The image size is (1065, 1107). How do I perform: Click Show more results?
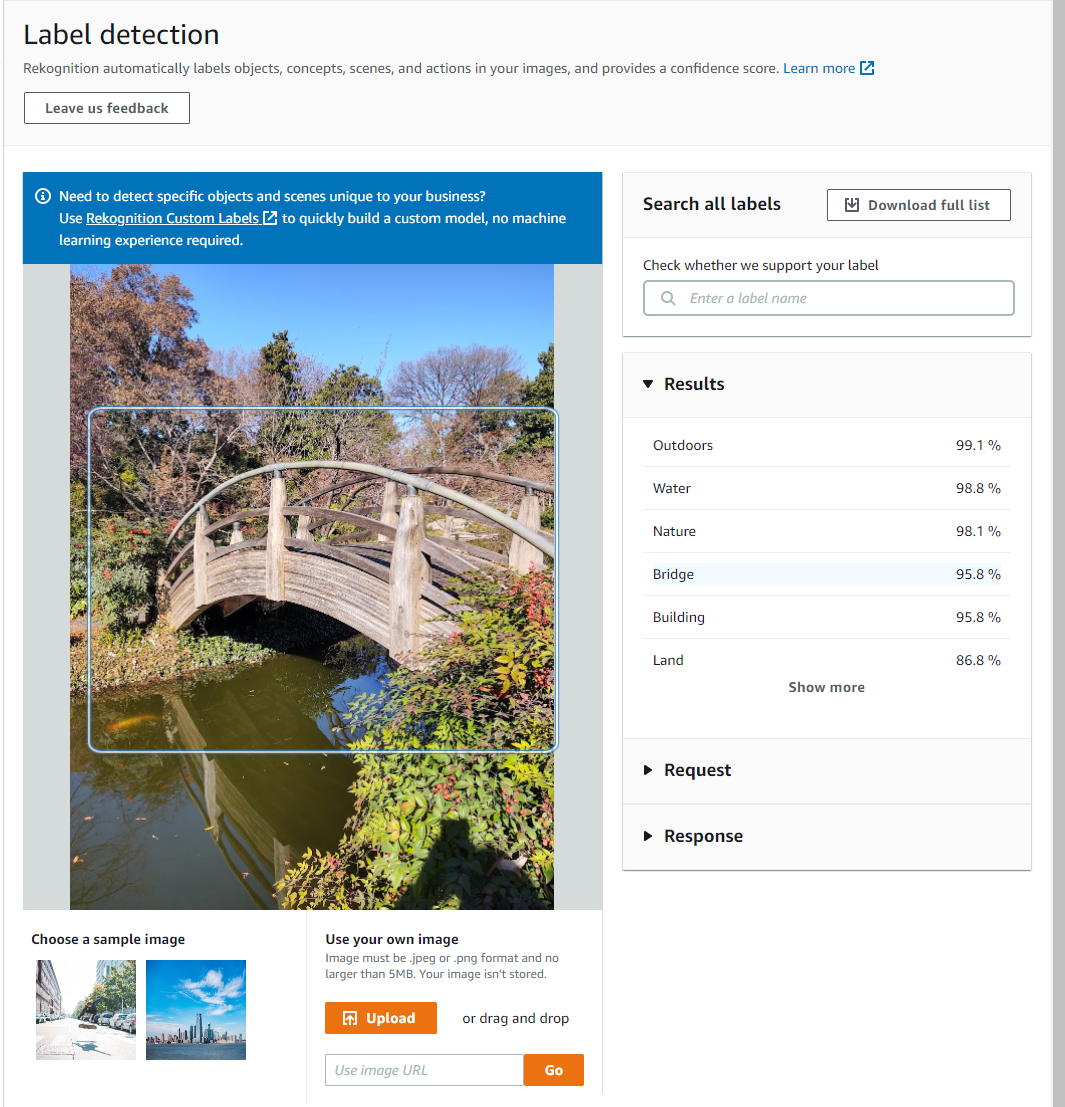coord(826,687)
